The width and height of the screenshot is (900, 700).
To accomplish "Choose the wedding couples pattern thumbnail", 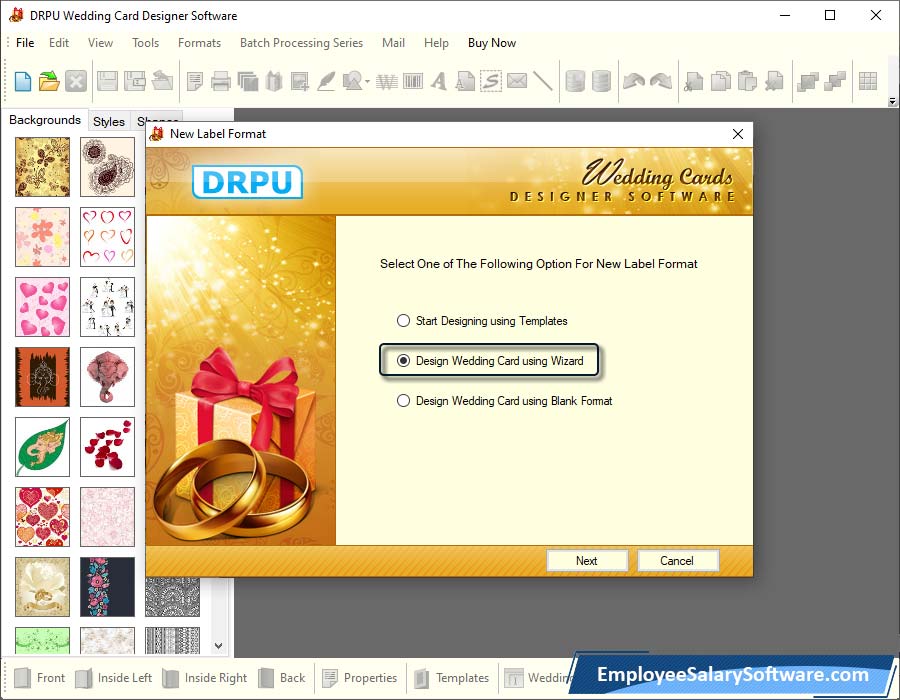I will 107,307.
